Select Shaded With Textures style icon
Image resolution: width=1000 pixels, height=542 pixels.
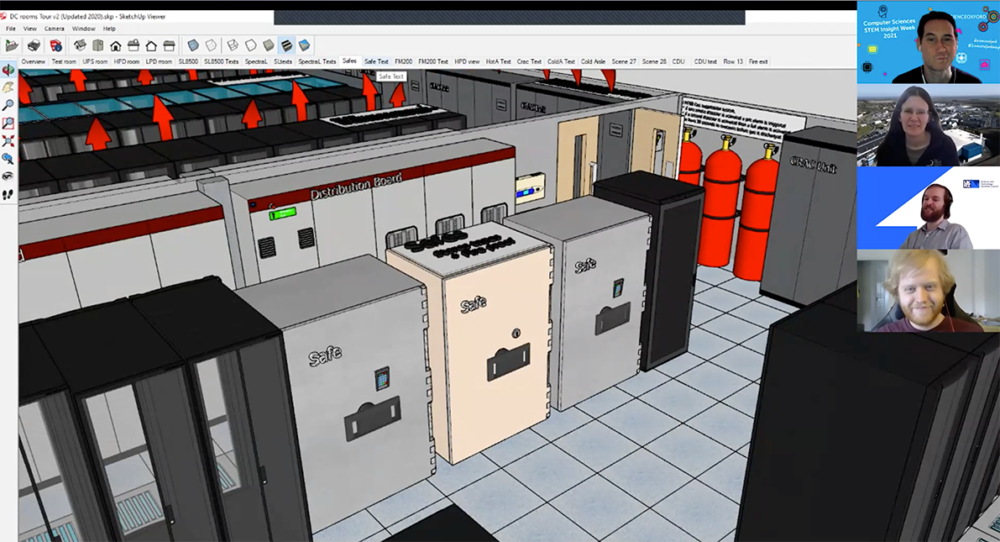(x=286, y=45)
